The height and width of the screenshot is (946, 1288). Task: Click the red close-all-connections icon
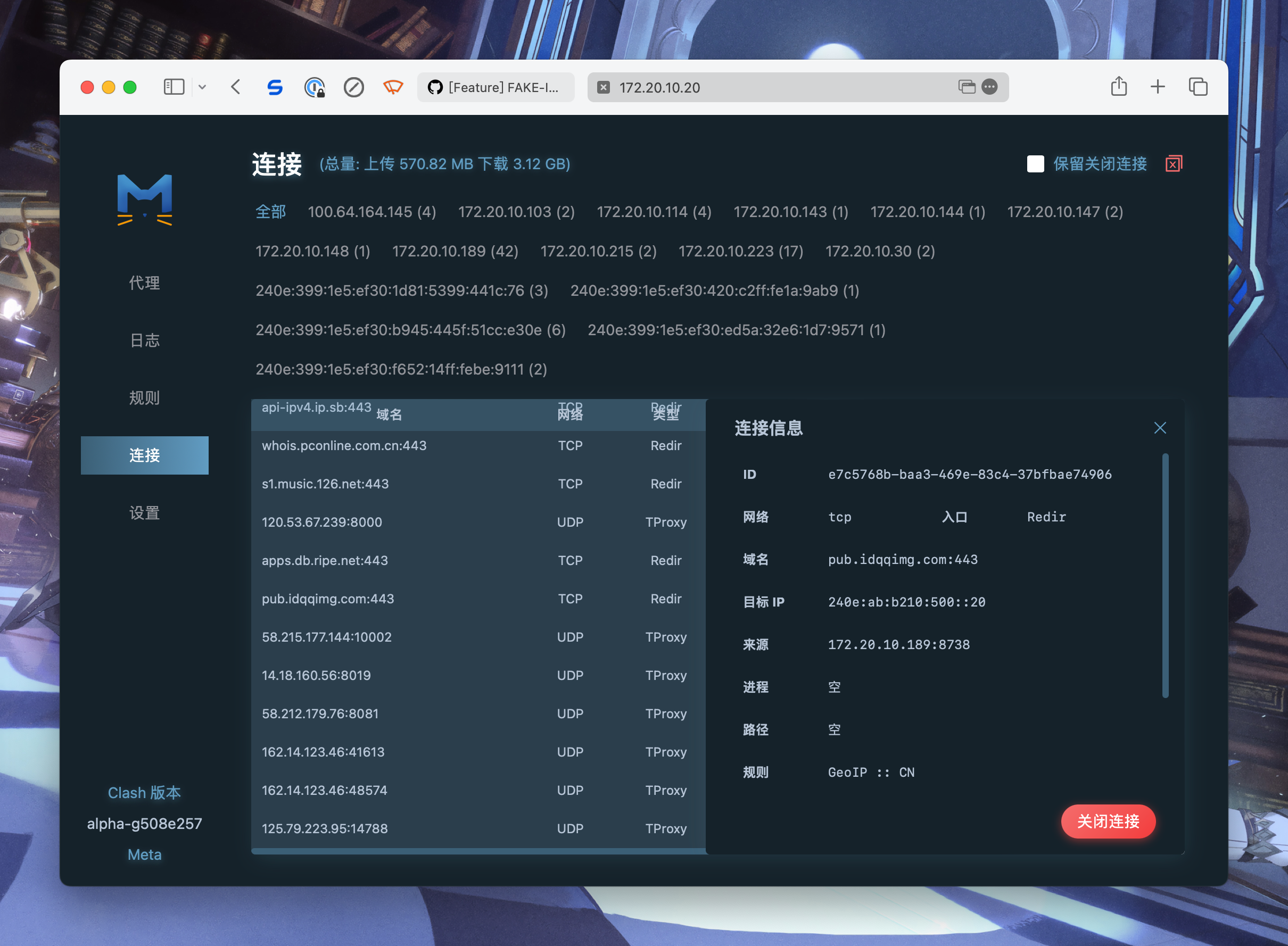[1175, 164]
